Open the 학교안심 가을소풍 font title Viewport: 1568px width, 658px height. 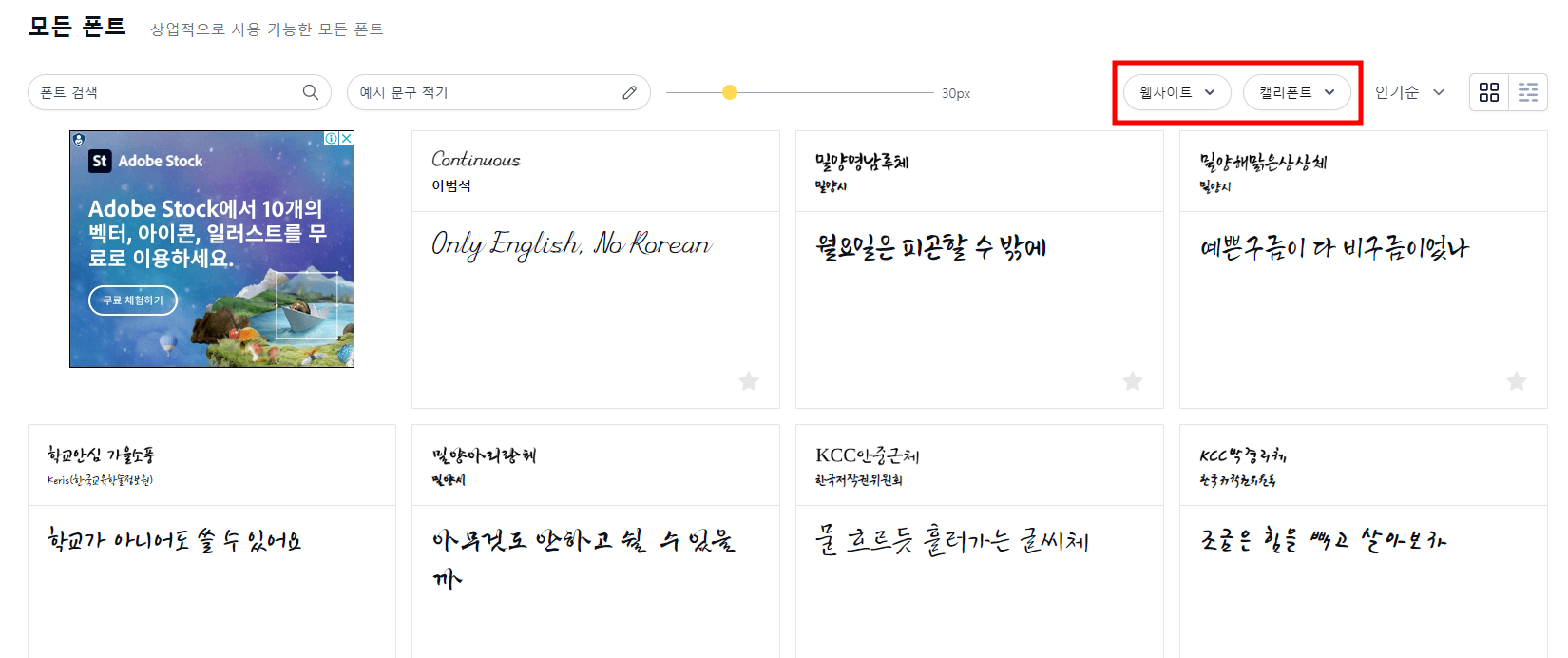click(x=101, y=455)
